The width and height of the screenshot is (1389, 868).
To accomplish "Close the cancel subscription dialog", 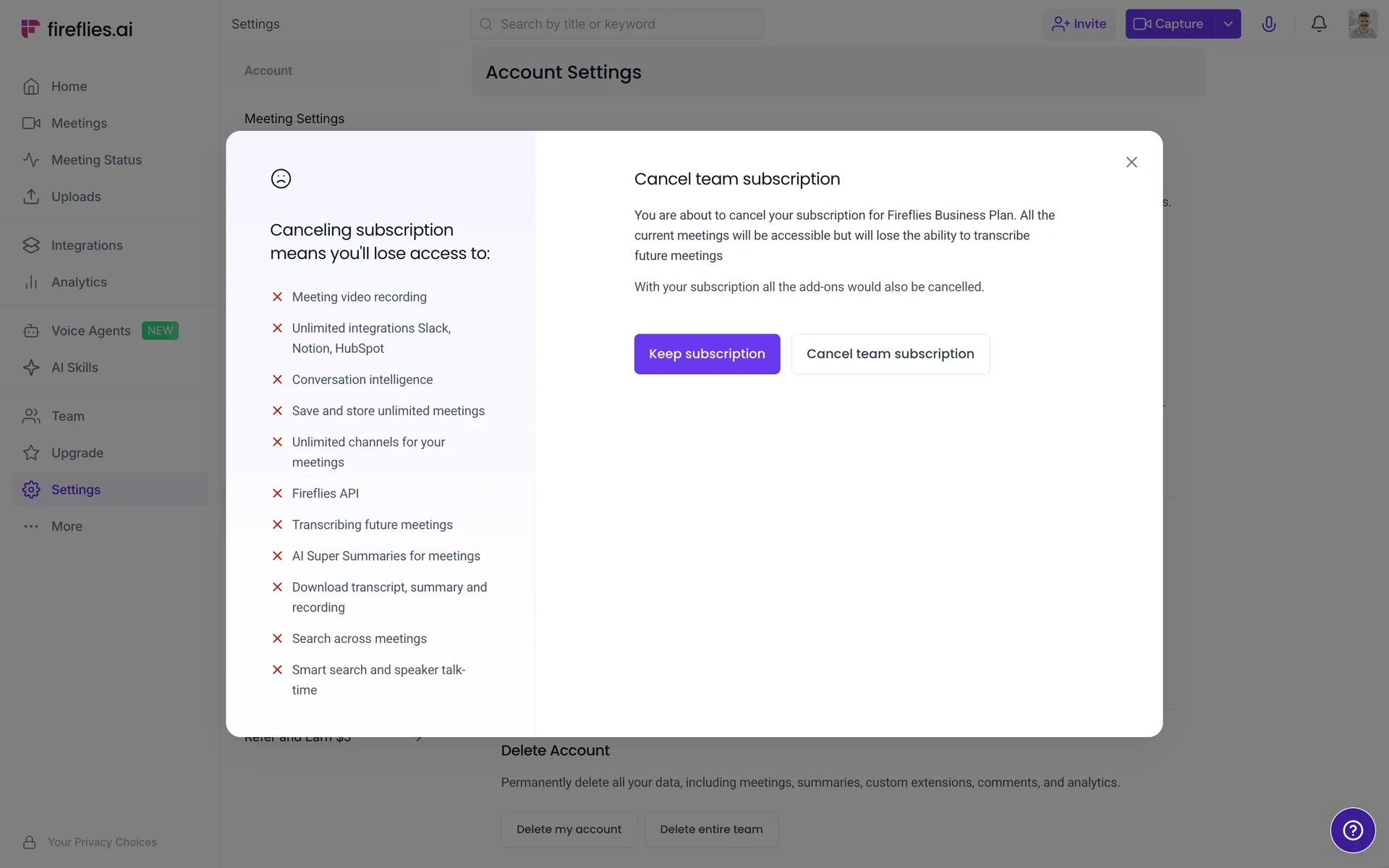I will click(1131, 162).
